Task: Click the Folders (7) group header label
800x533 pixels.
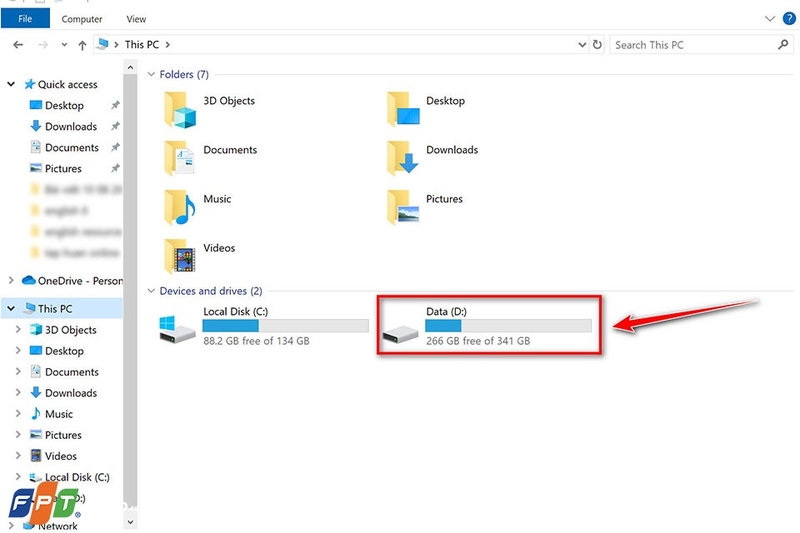Action: tap(184, 74)
